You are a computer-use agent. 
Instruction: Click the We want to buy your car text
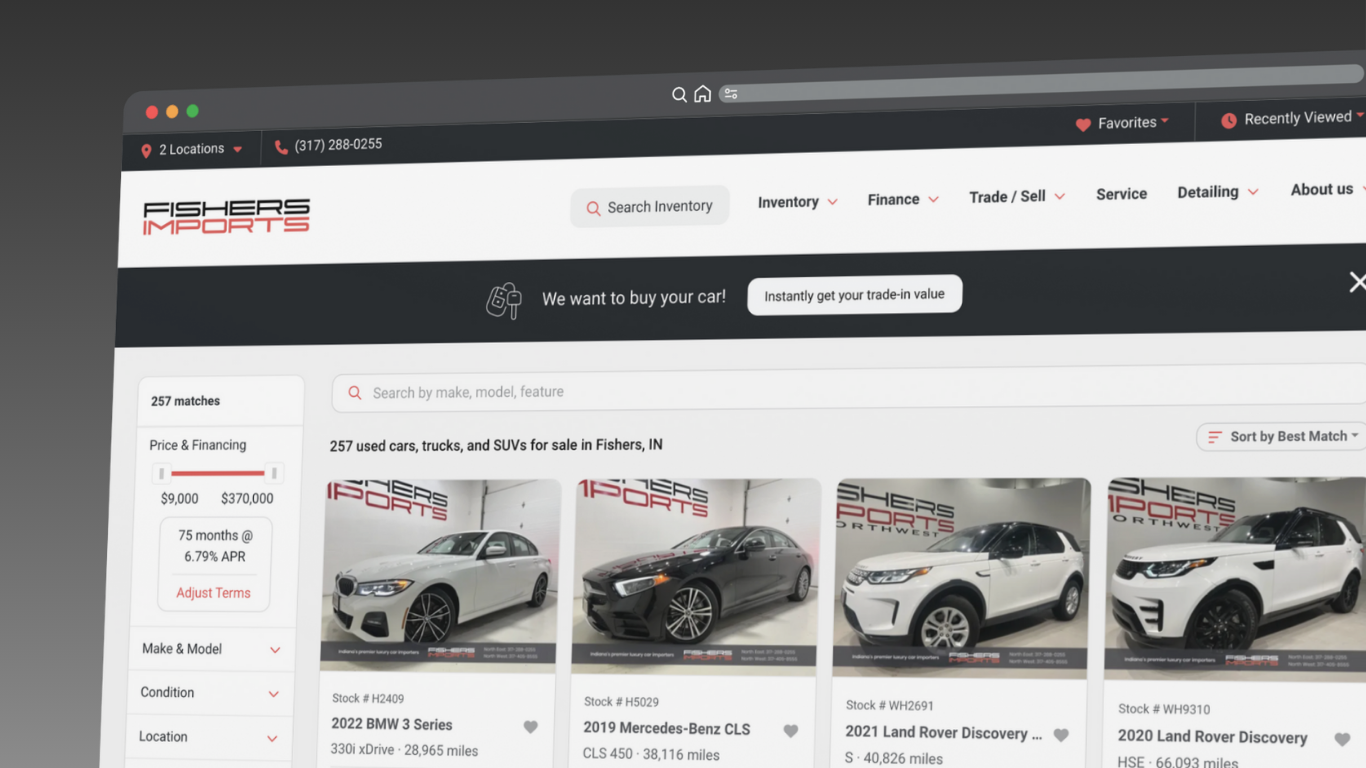[634, 298]
